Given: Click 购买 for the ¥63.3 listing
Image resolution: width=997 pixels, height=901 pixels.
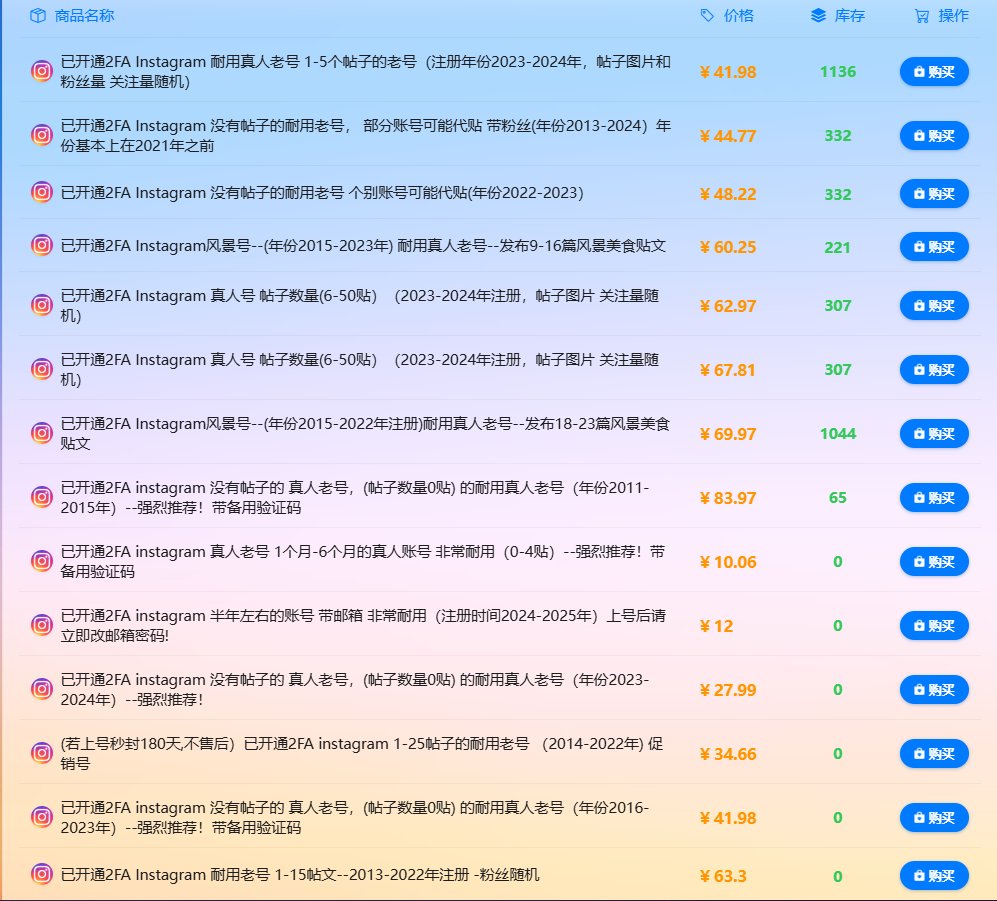Looking at the screenshot, I should [x=934, y=876].
